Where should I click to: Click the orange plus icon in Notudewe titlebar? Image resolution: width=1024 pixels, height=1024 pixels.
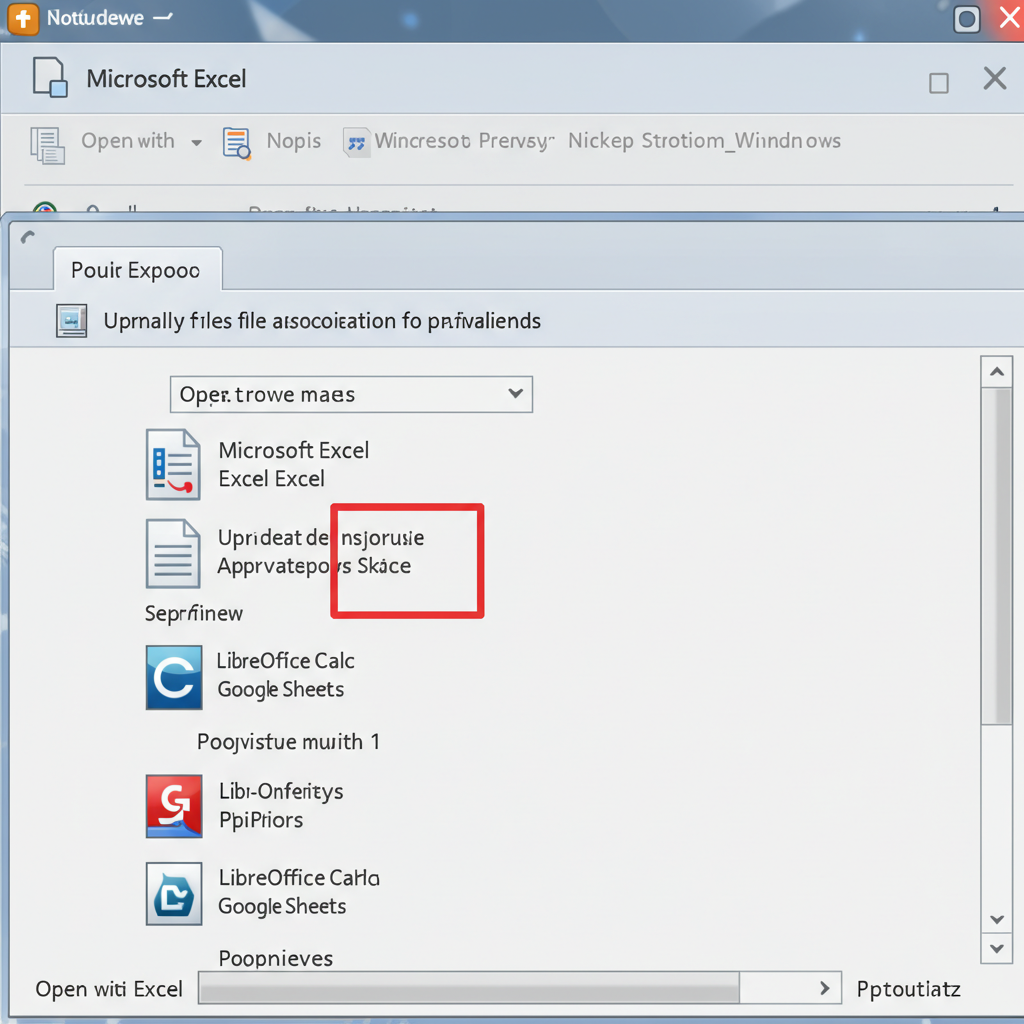click(x=23, y=18)
